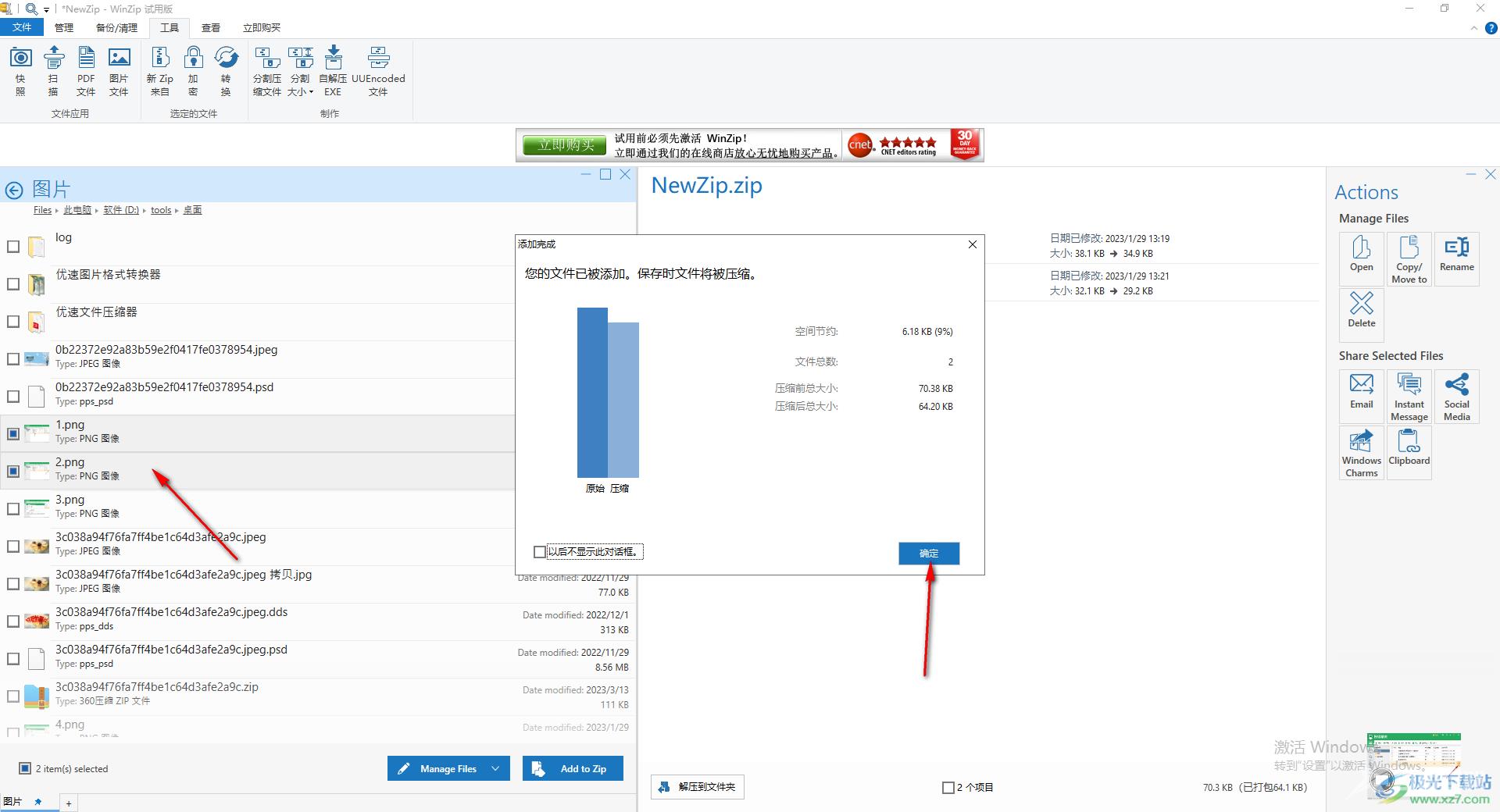Open the 文件 menu tab
This screenshot has width=1500, height=812.
click(22, 27)
